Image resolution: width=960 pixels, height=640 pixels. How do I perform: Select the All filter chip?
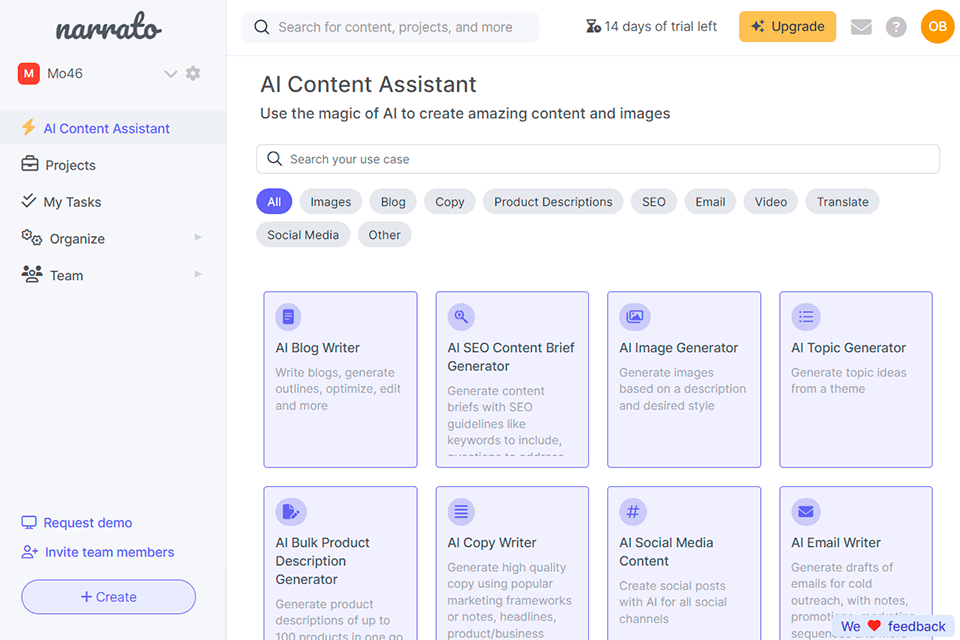click(274, 201)
